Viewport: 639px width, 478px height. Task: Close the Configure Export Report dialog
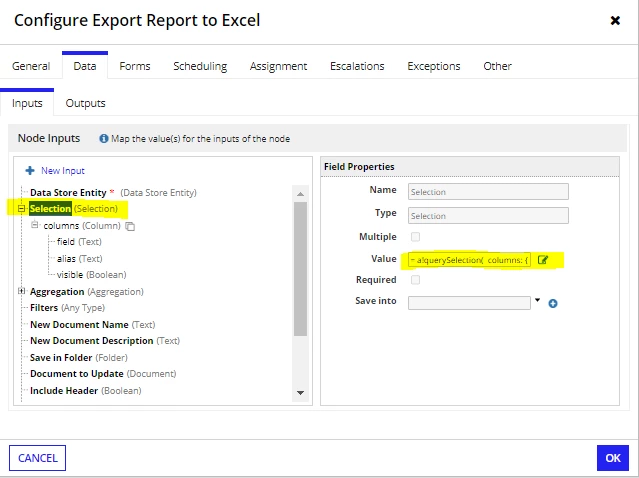click(x=615, y=20)
